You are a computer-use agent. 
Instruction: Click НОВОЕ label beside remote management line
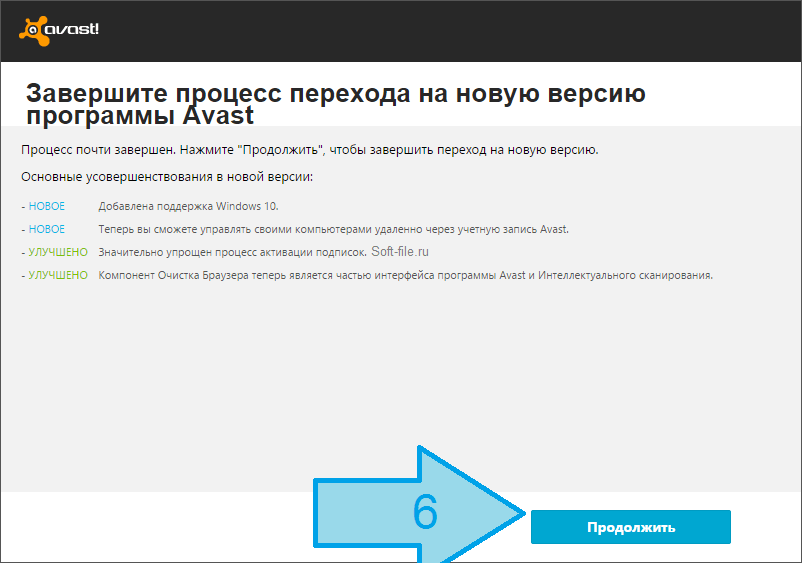pos(47,230)
